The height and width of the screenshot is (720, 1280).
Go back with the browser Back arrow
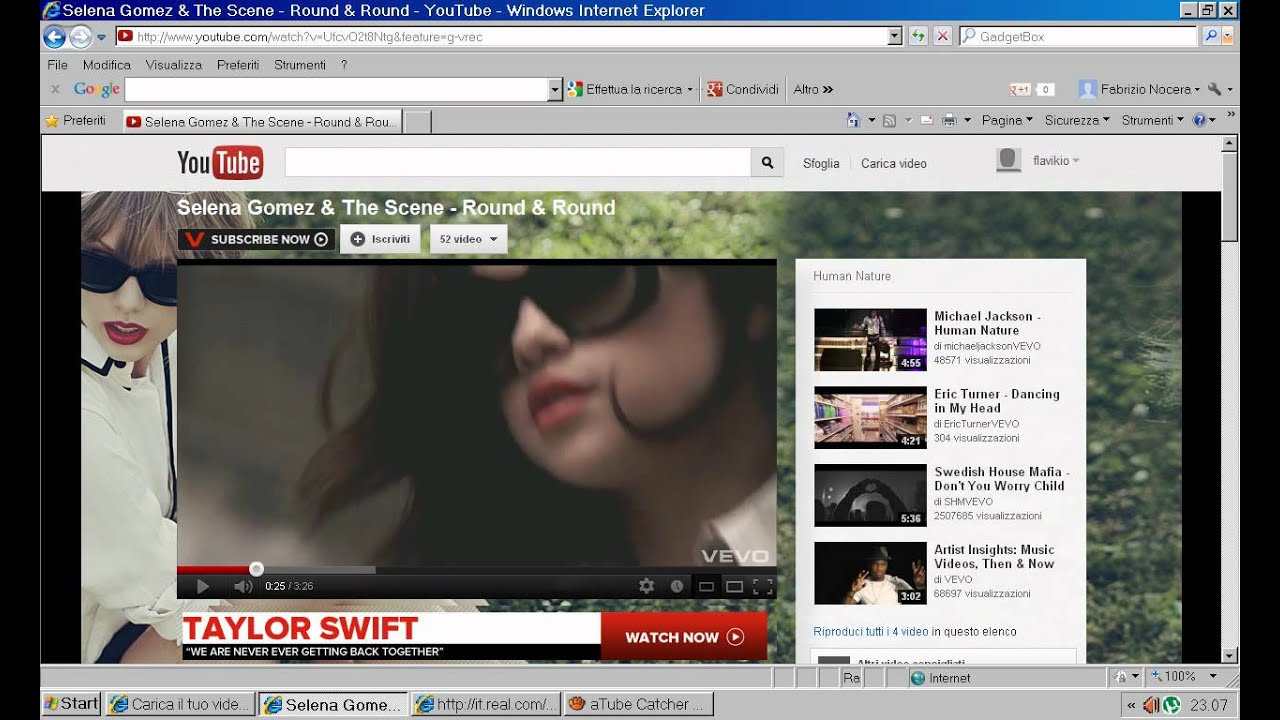tap(54, 37)
